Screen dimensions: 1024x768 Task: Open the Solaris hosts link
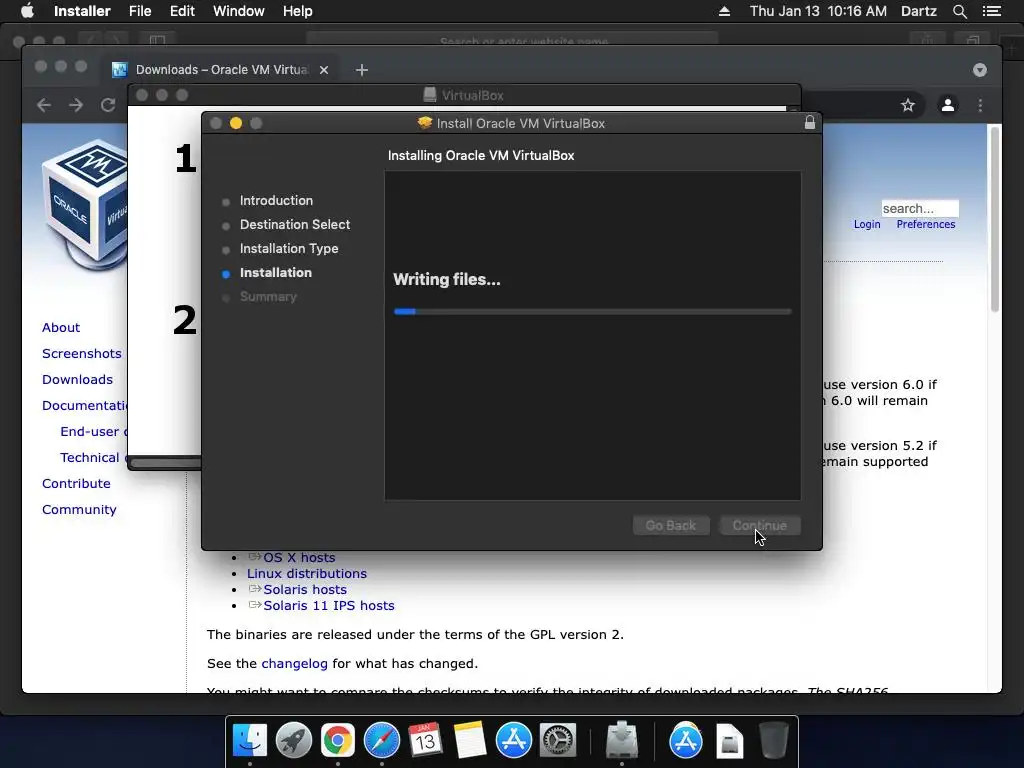[x=305, y=590]
